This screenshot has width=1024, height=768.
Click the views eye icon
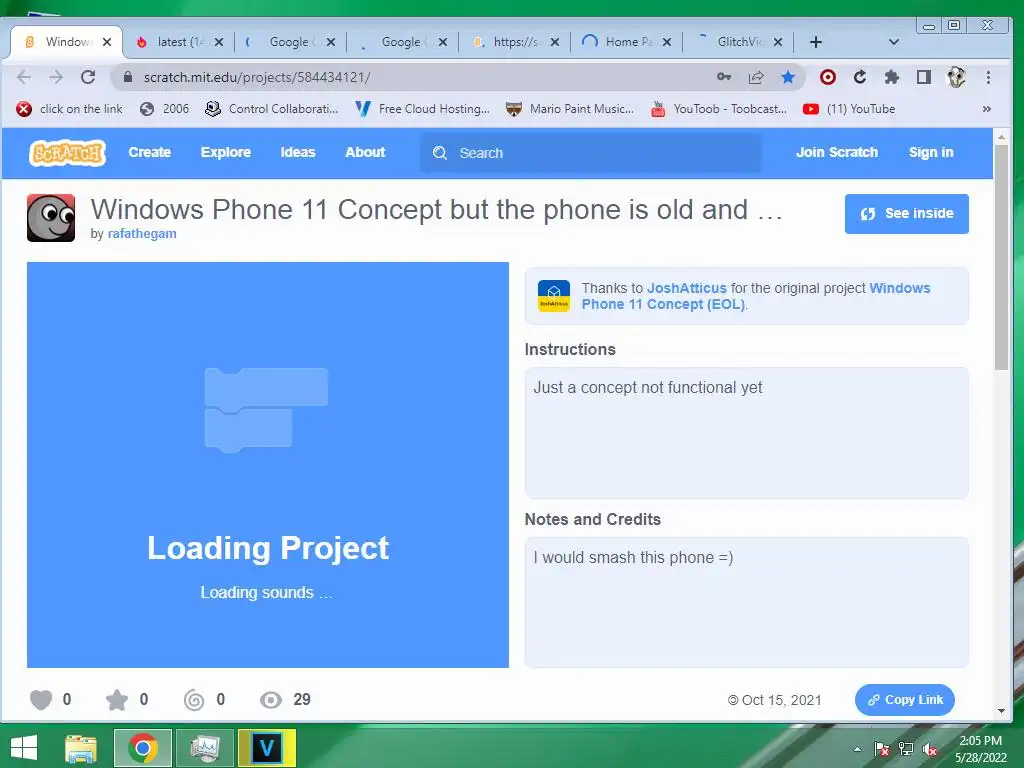270,700
